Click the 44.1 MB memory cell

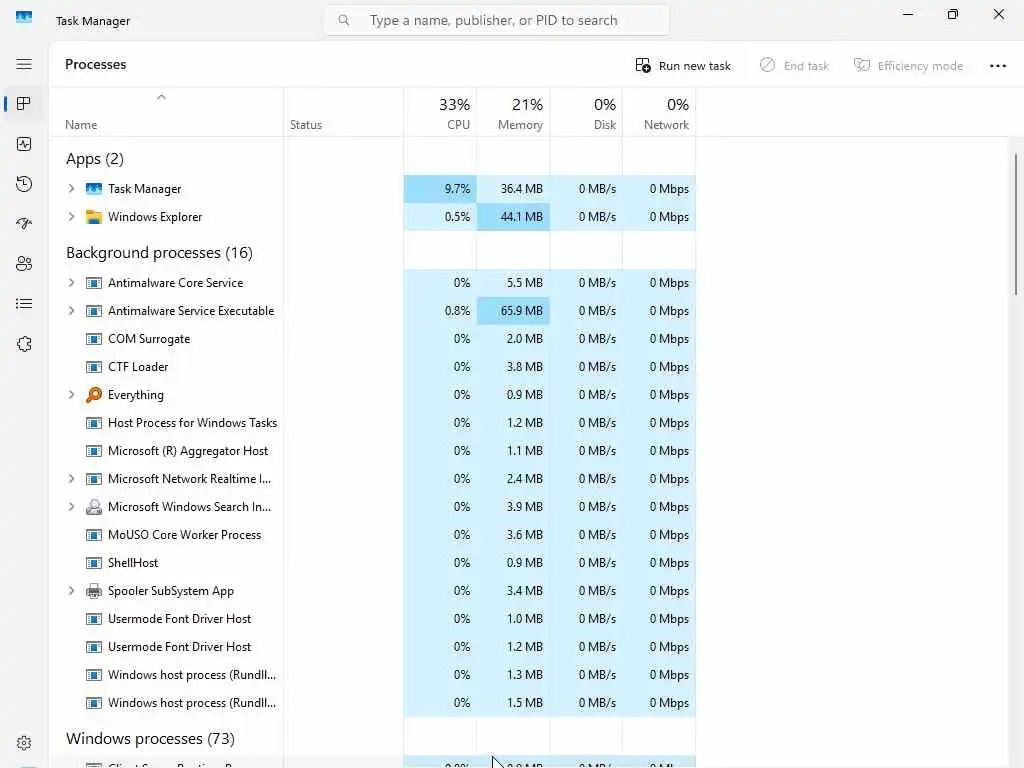coord(513,217)
